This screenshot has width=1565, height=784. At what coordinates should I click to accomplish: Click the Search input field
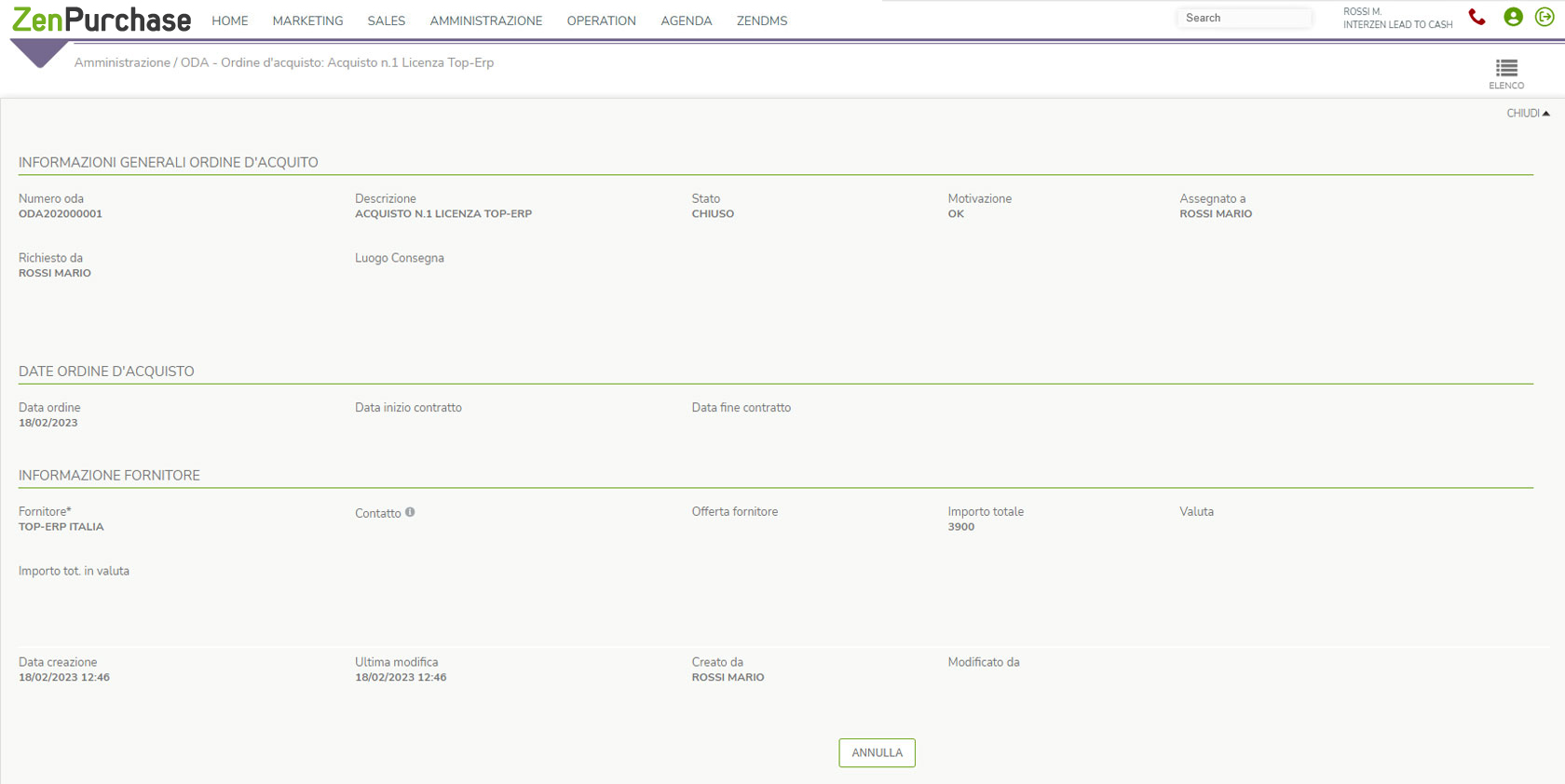tap(1244, 18)
